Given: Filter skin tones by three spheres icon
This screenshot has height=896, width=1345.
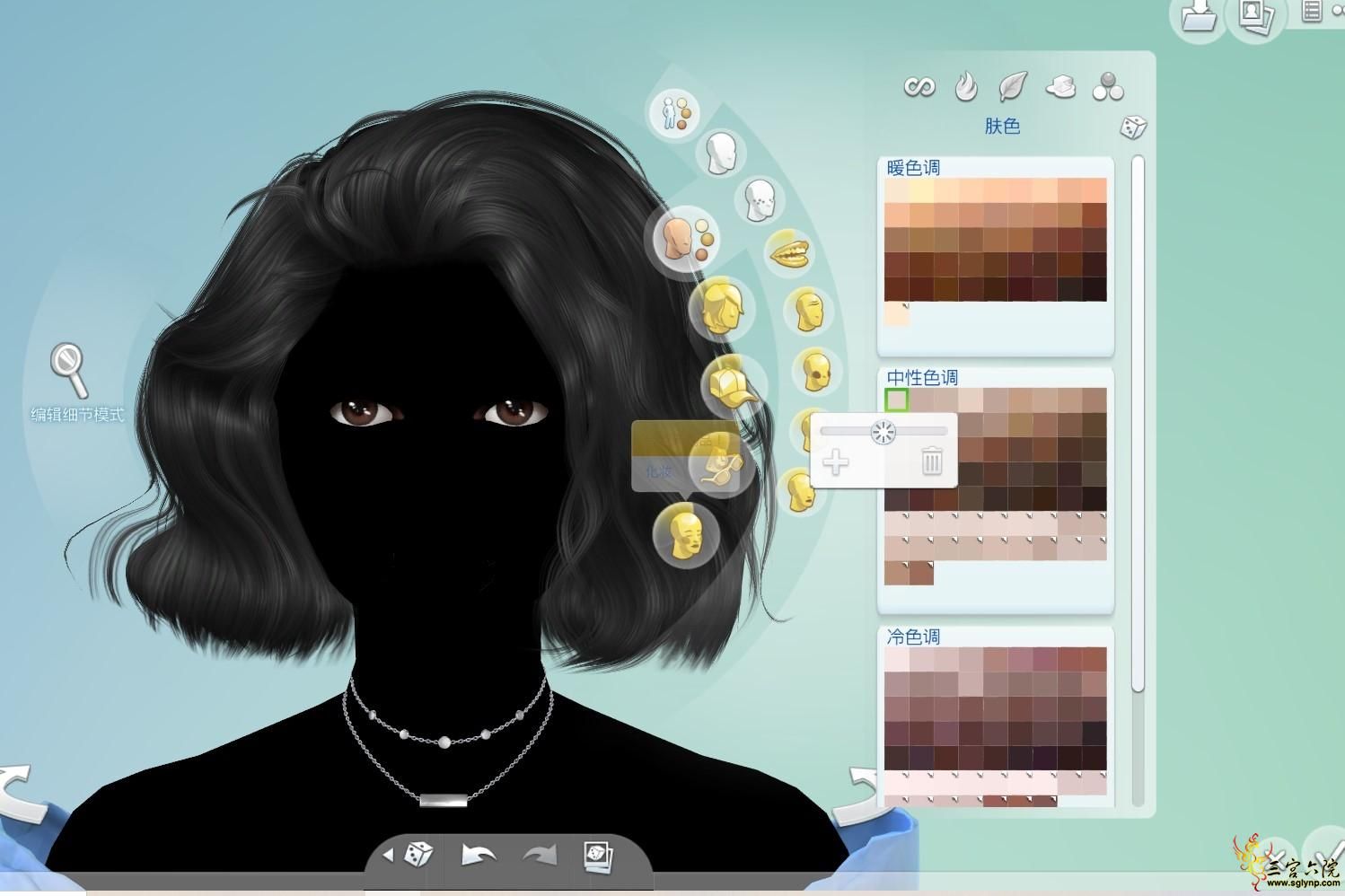Looking at the screenshot, I should pos(1108,87).
